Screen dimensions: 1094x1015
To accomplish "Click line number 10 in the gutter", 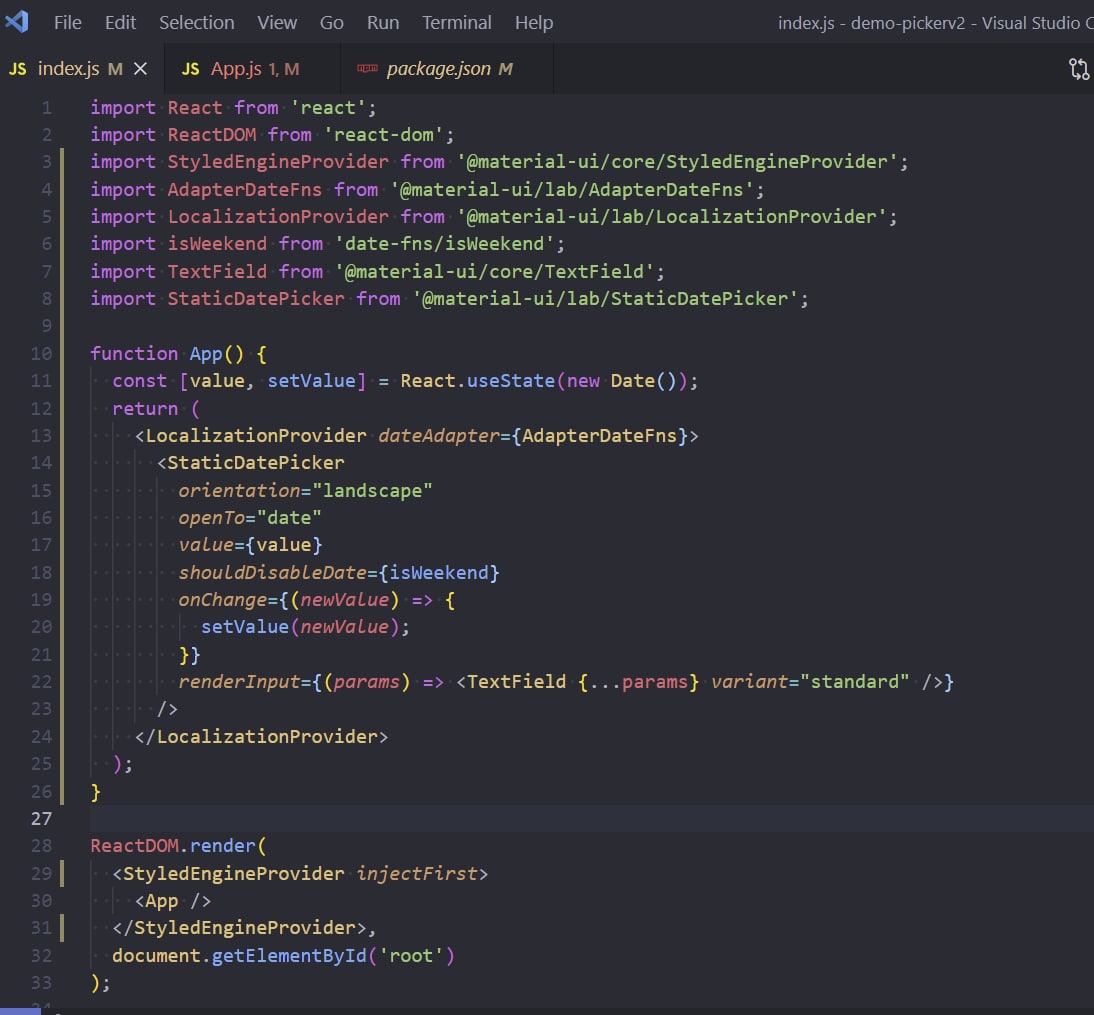I will [41, 353].
